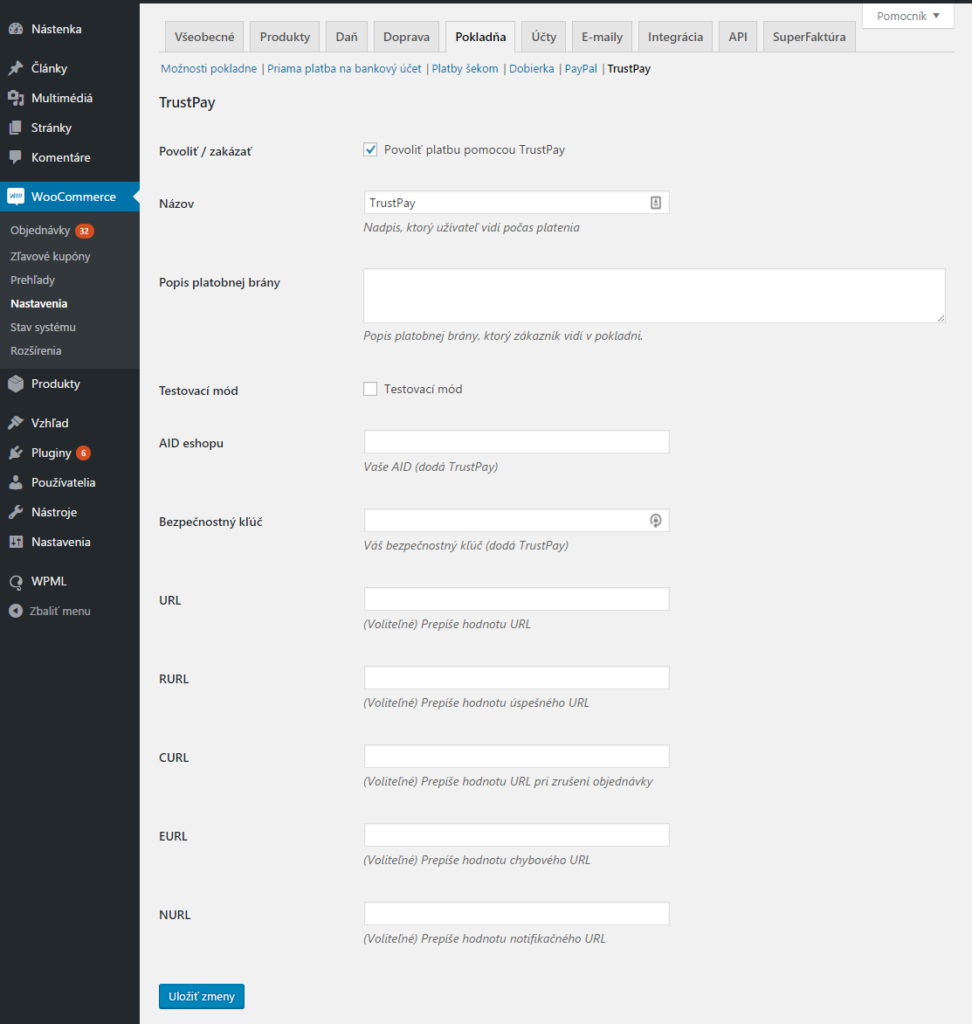Click the WPML icon in the sidebar

pyautogui.click(x=17, y=581)
